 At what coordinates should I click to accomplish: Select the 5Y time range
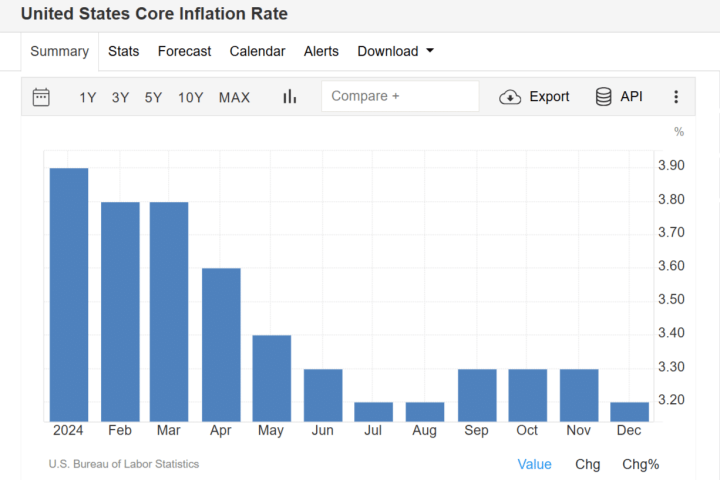(x=153, y=97)
